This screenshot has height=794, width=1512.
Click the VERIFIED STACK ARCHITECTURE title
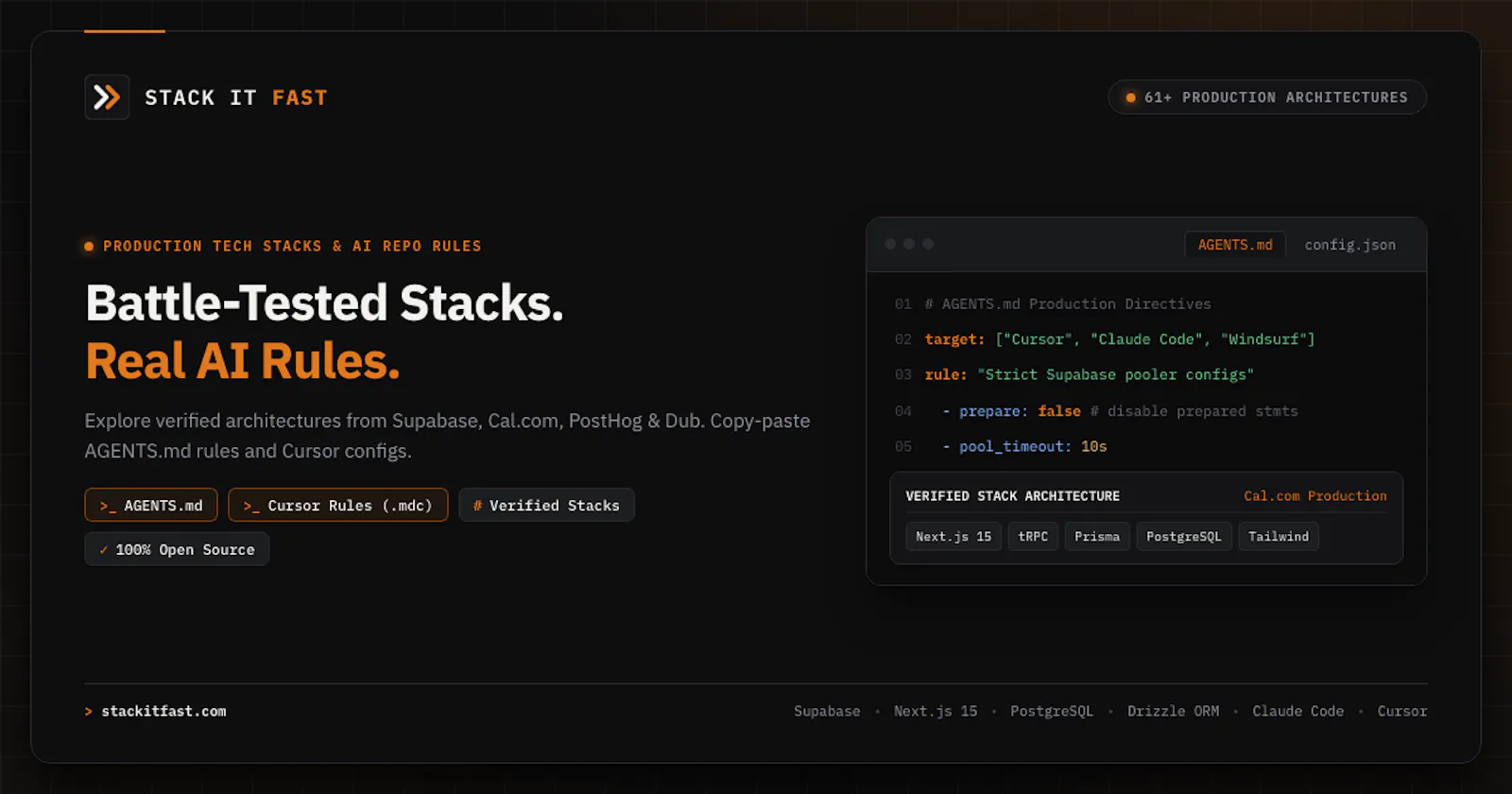pyautogui.click(x=1012, y=495)
